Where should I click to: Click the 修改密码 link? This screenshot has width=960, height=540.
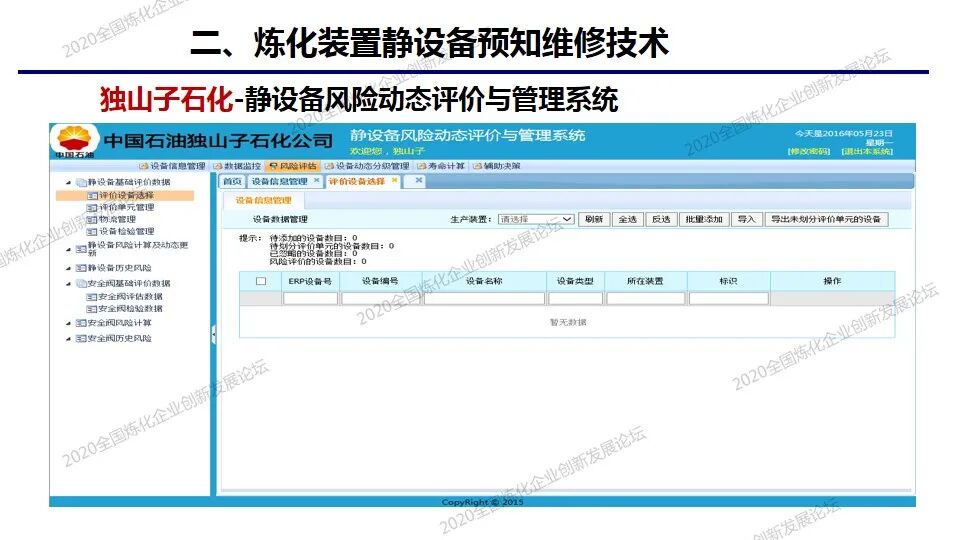[808, 151]
